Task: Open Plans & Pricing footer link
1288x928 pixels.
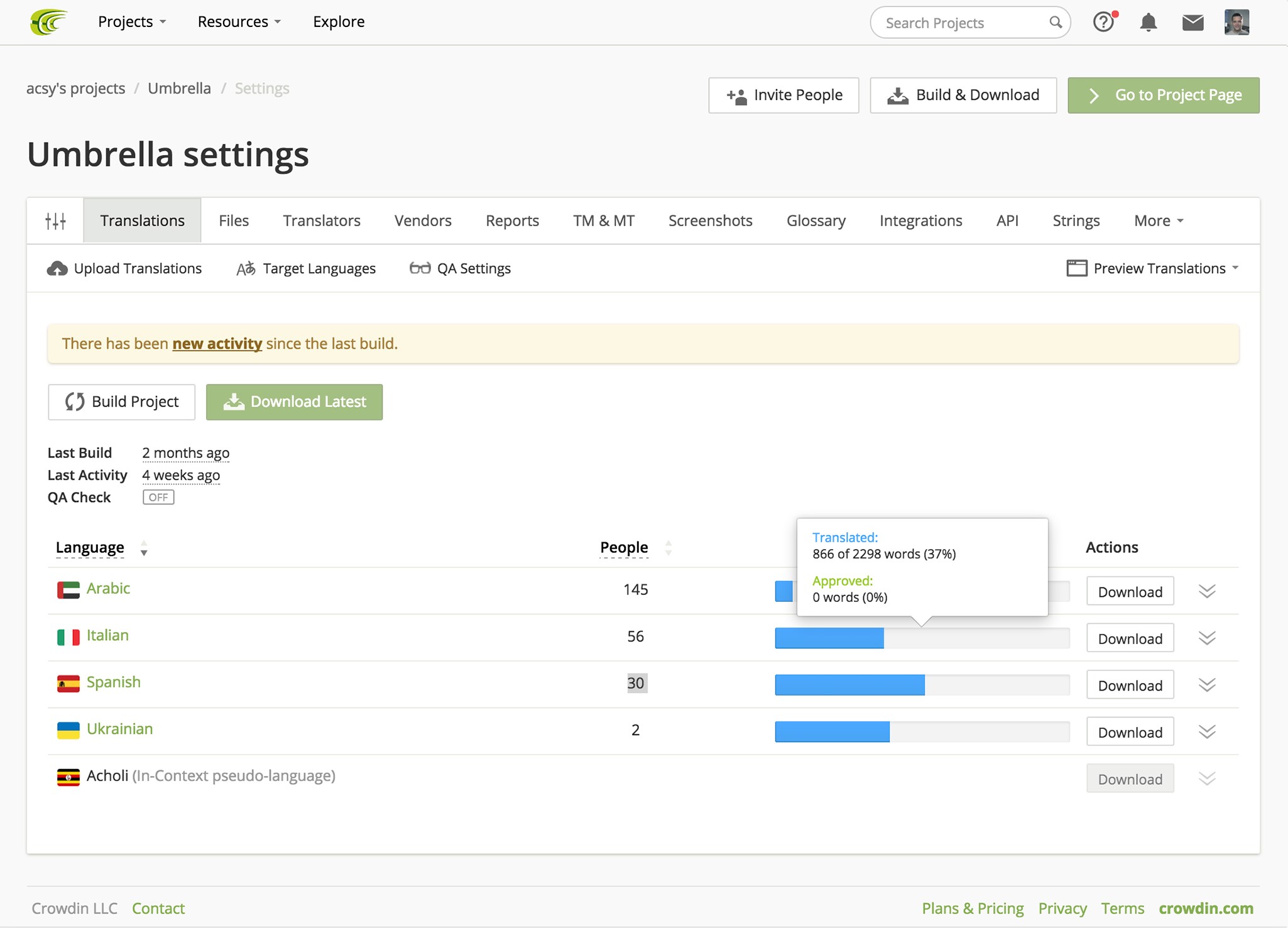Action: [x=973, y=908]
